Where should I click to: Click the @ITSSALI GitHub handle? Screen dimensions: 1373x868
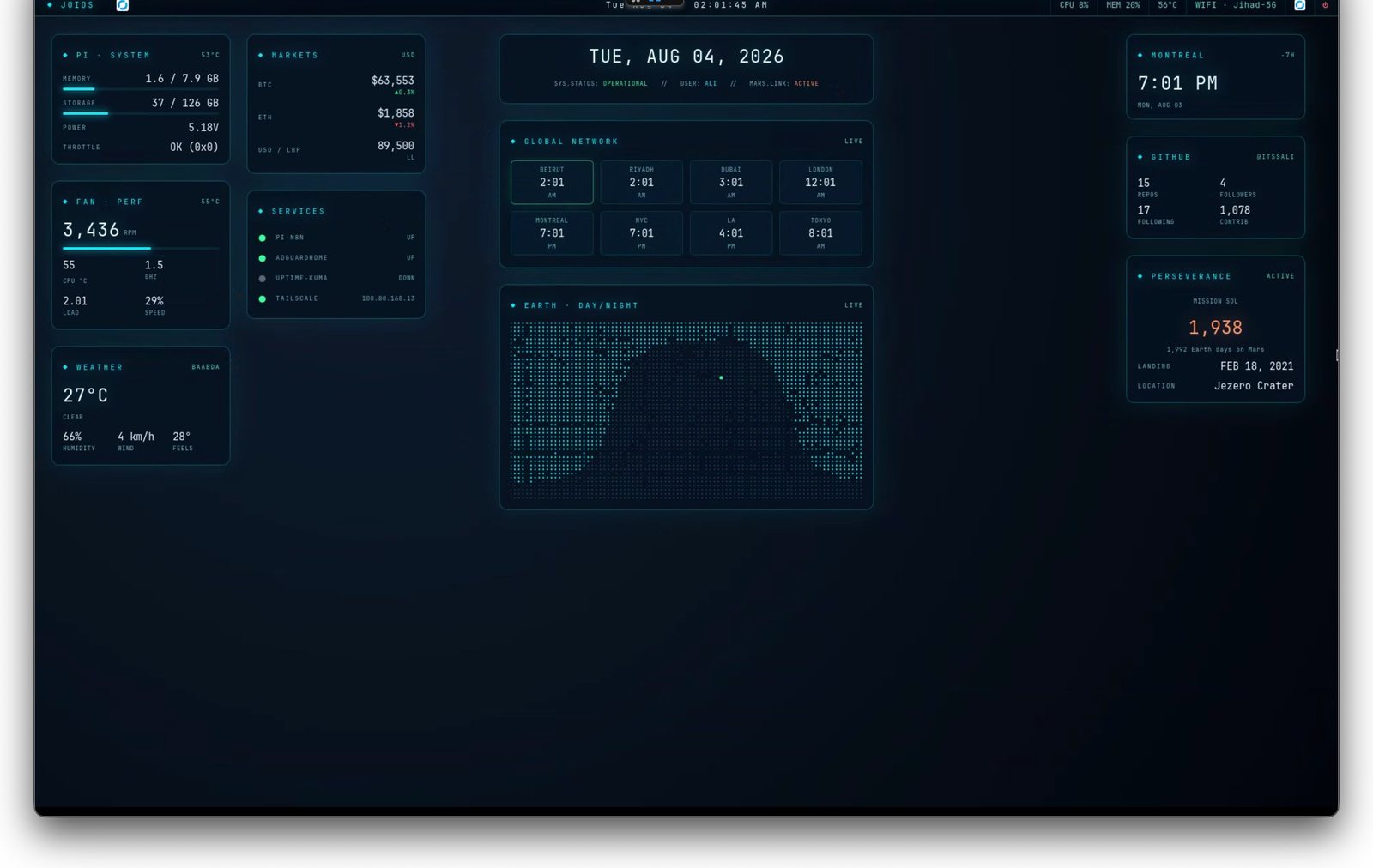(x=1275, y=157)
